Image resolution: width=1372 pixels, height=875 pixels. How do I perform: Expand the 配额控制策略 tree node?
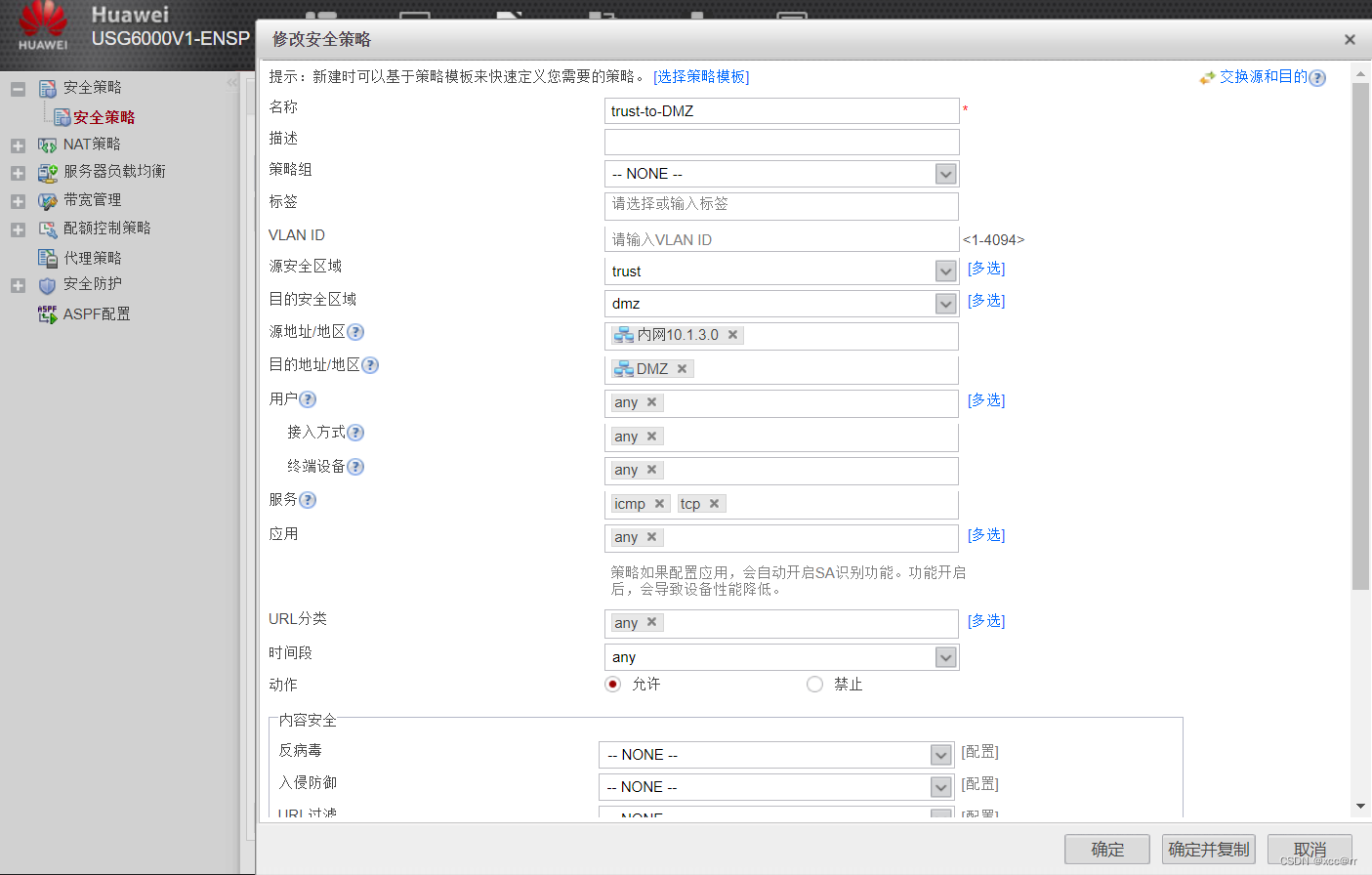(18, 229)
